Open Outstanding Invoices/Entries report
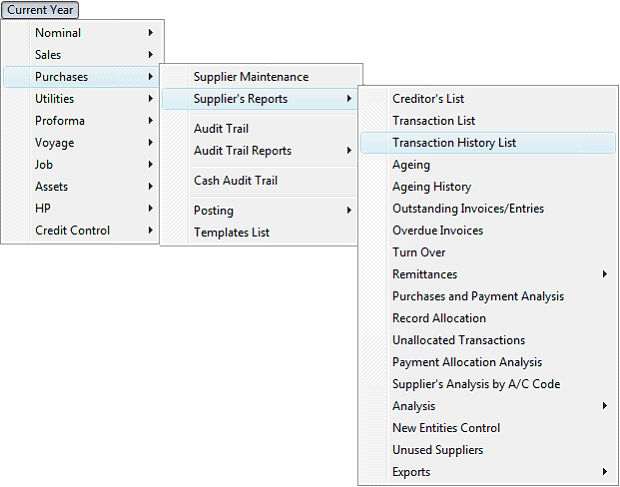 (488, 208)
